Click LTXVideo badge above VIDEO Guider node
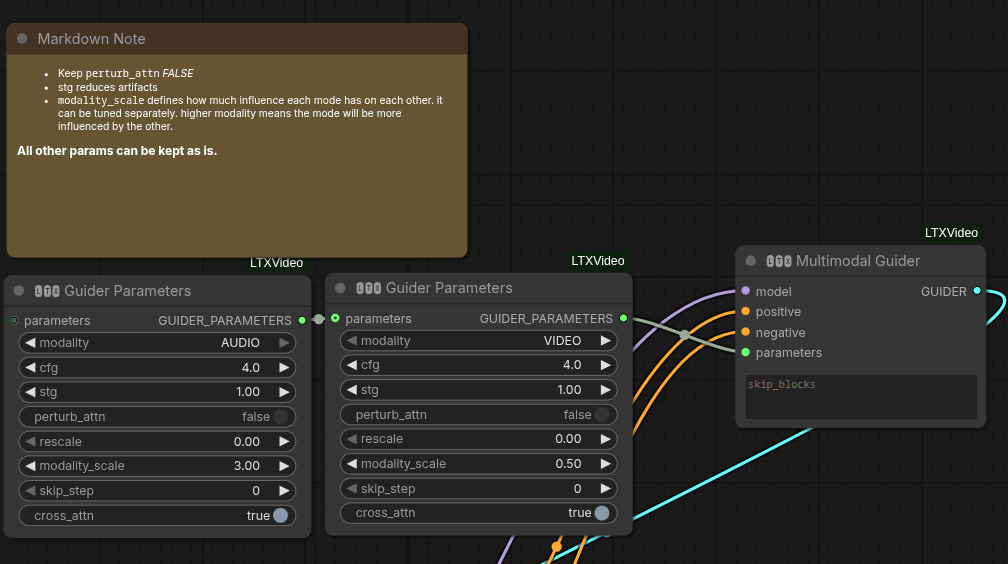1008x564 pixels. 598,260
